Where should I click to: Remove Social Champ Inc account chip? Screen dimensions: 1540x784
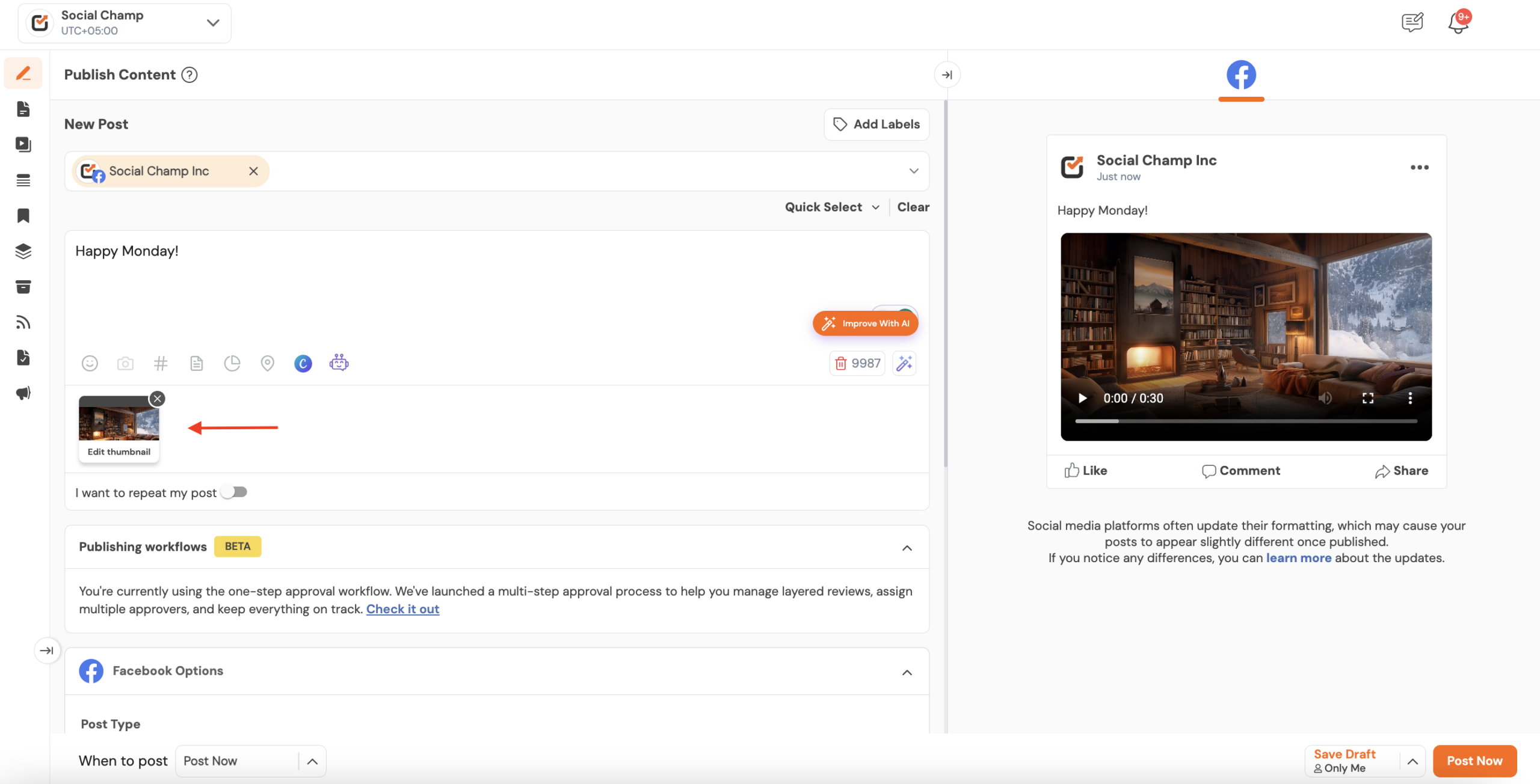pyautogui.click(x=253, y=171)
